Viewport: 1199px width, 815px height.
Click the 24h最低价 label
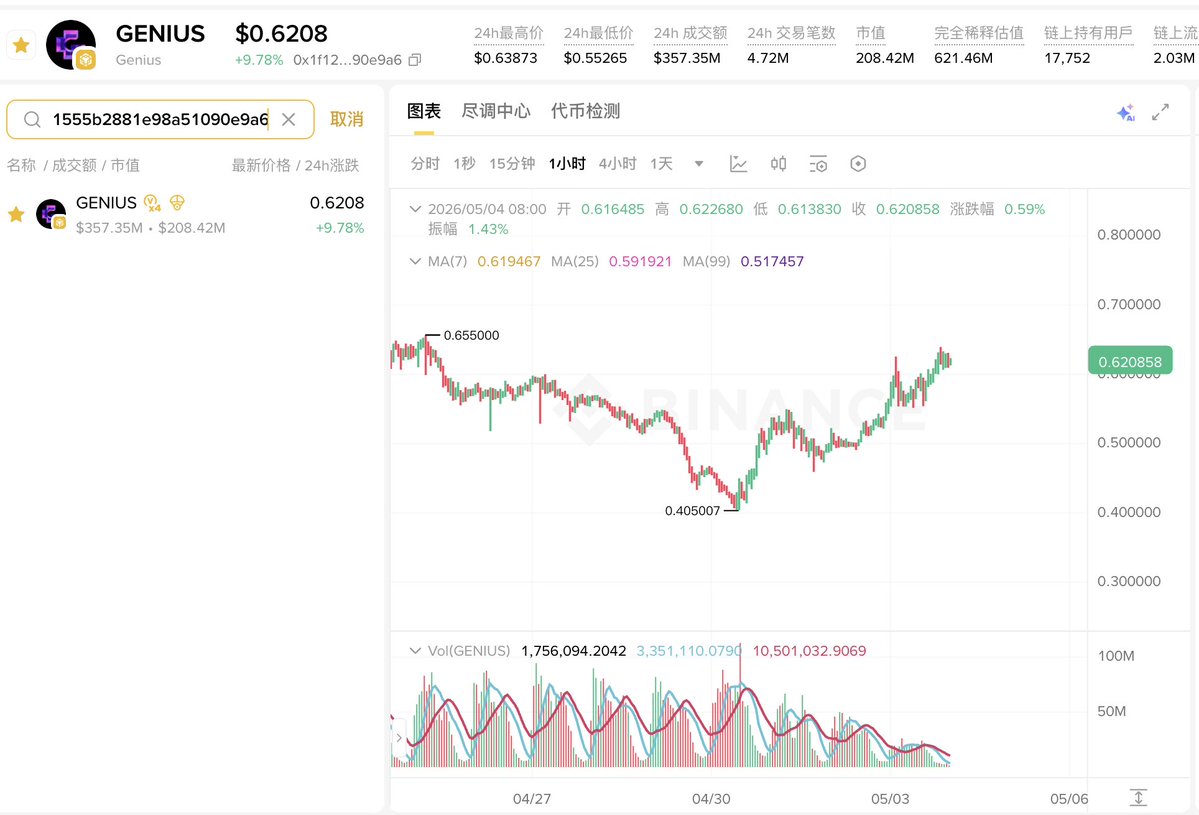pos(598,33)
